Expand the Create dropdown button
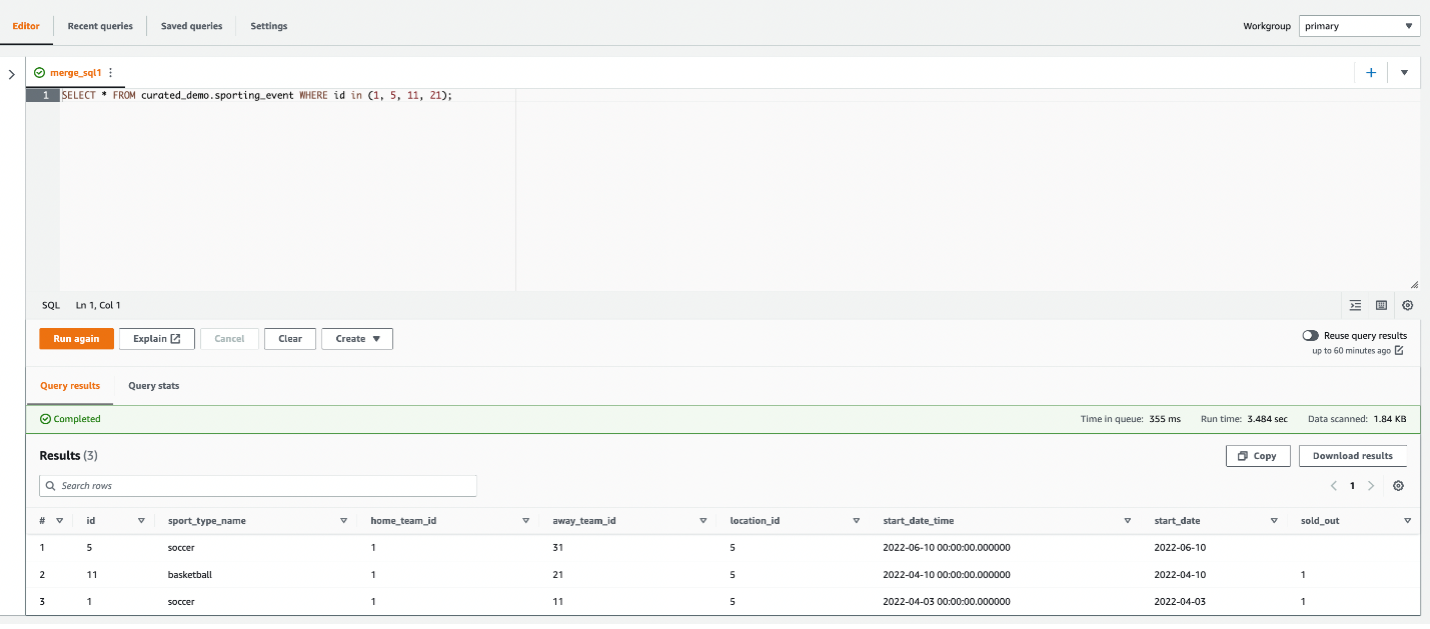This screenshot has width=1430, height=629. coord(357,339)
